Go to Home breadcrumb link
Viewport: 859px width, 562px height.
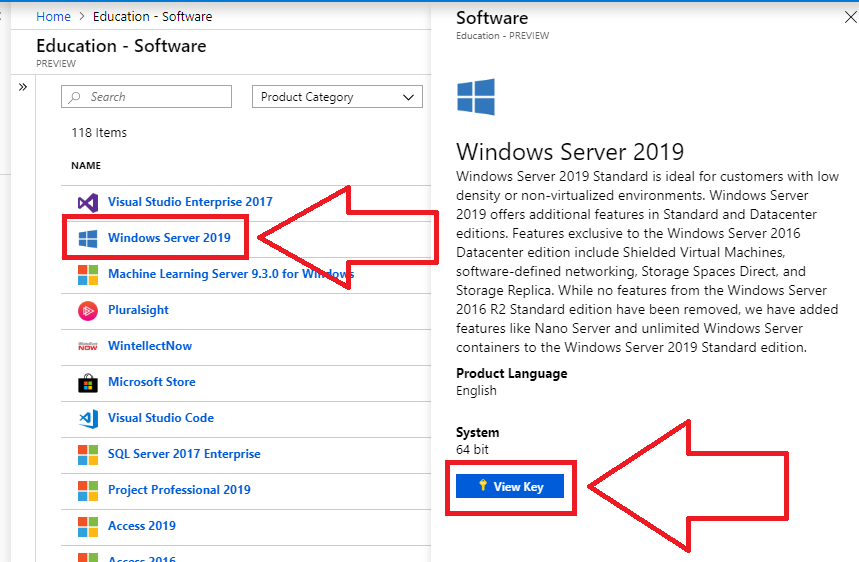53,16
